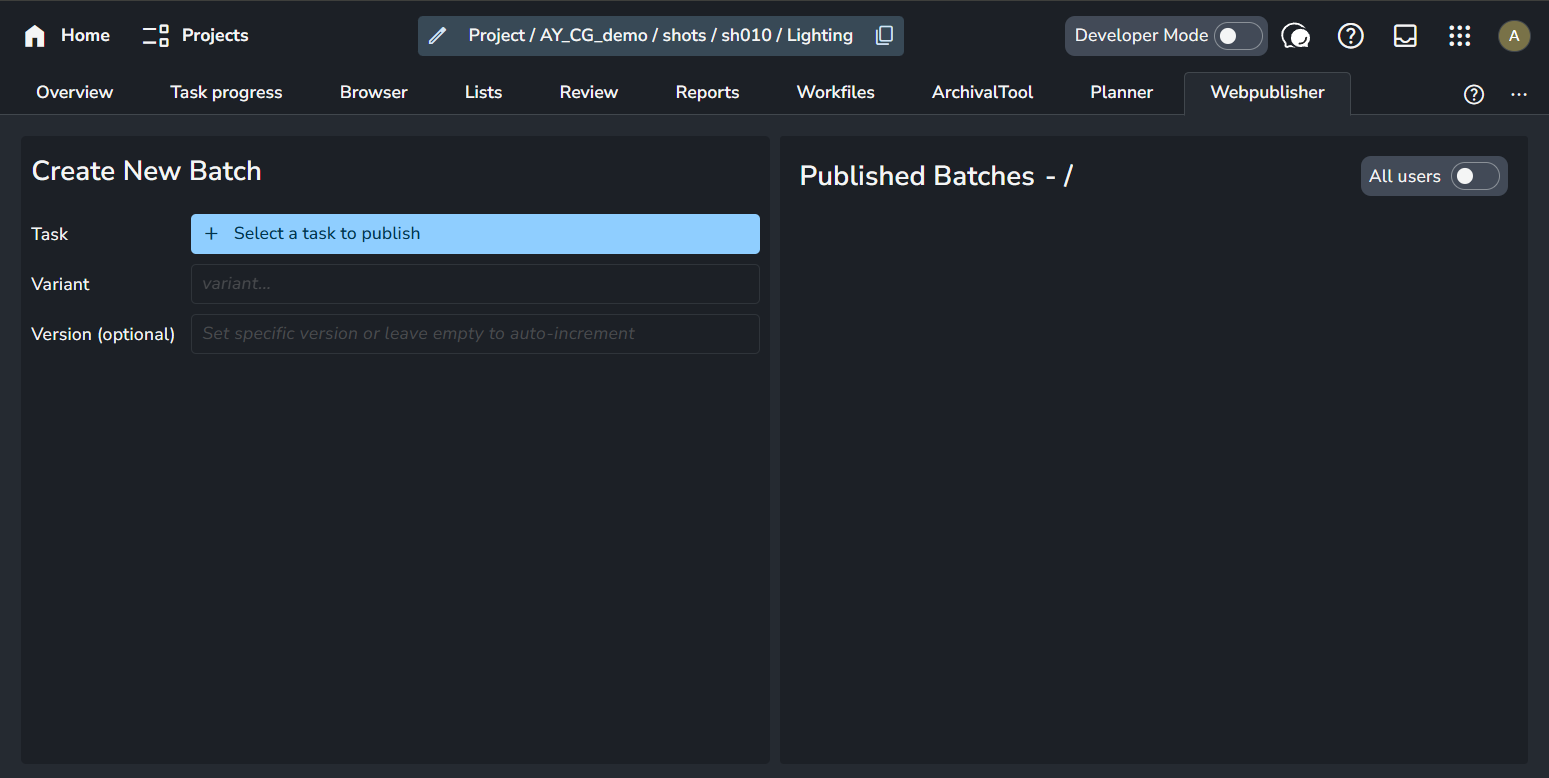Click the Variant input field
Screen dimensions: 1549x778
[x=475, y=284]
